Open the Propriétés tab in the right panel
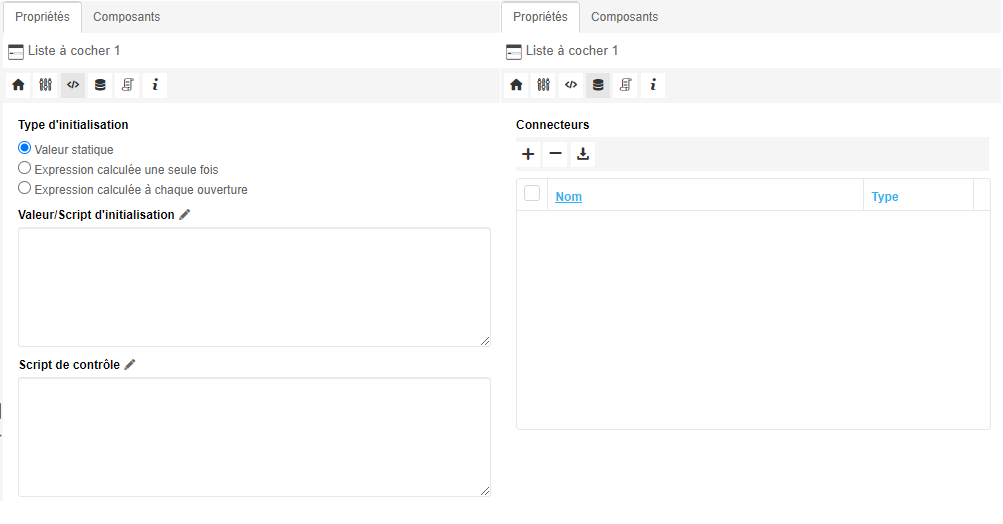1003x524 pixels. tap(540, 17)
